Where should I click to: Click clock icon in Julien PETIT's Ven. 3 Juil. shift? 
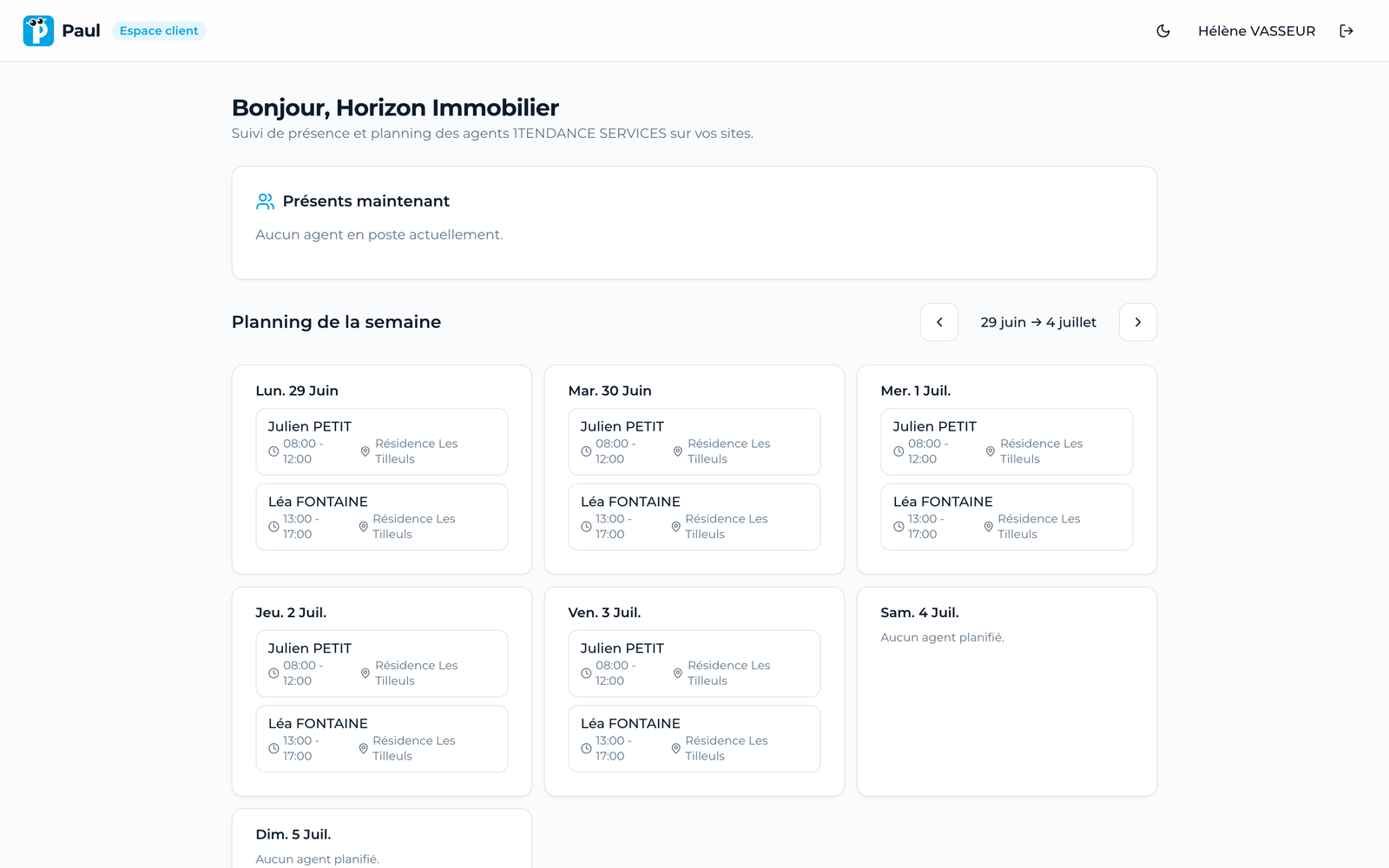[x=586, y=674]
